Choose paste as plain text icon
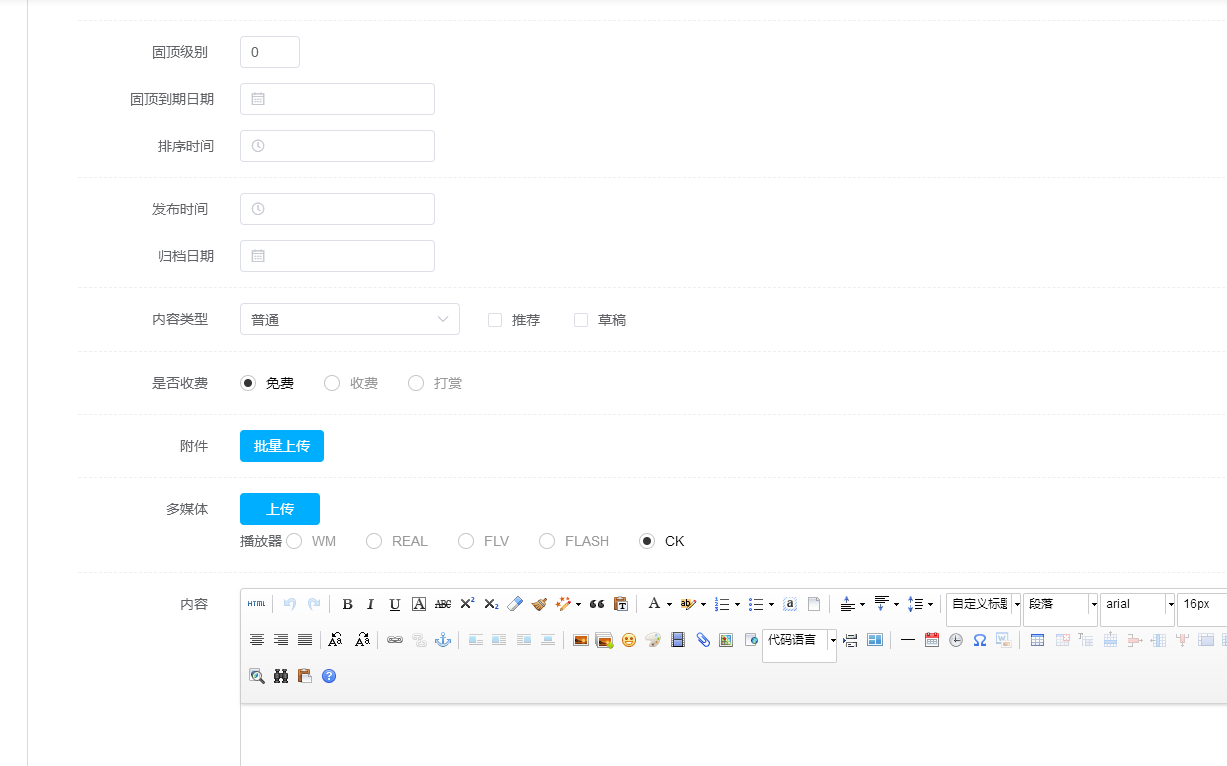 pyautogui.click(x=621, y=604)
